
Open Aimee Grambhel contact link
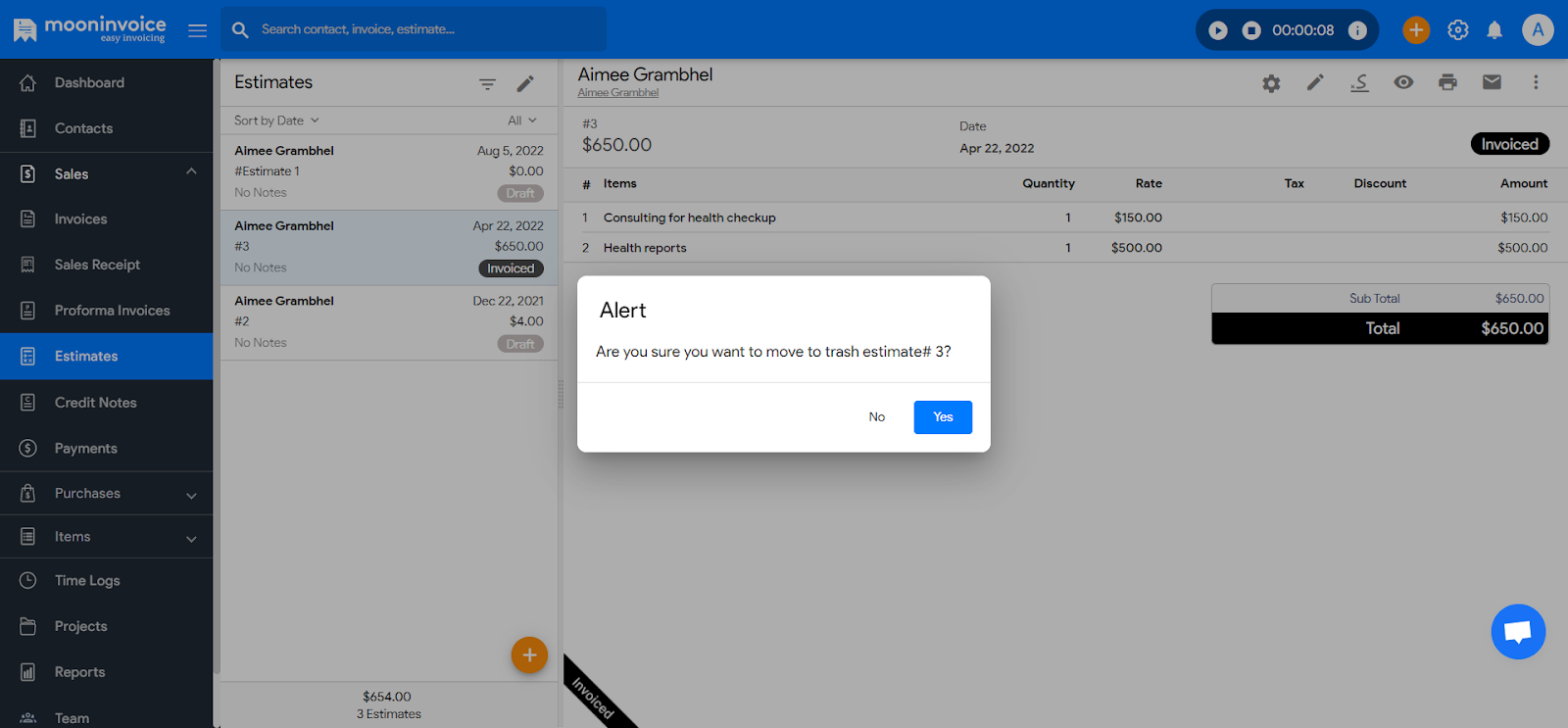618,93
